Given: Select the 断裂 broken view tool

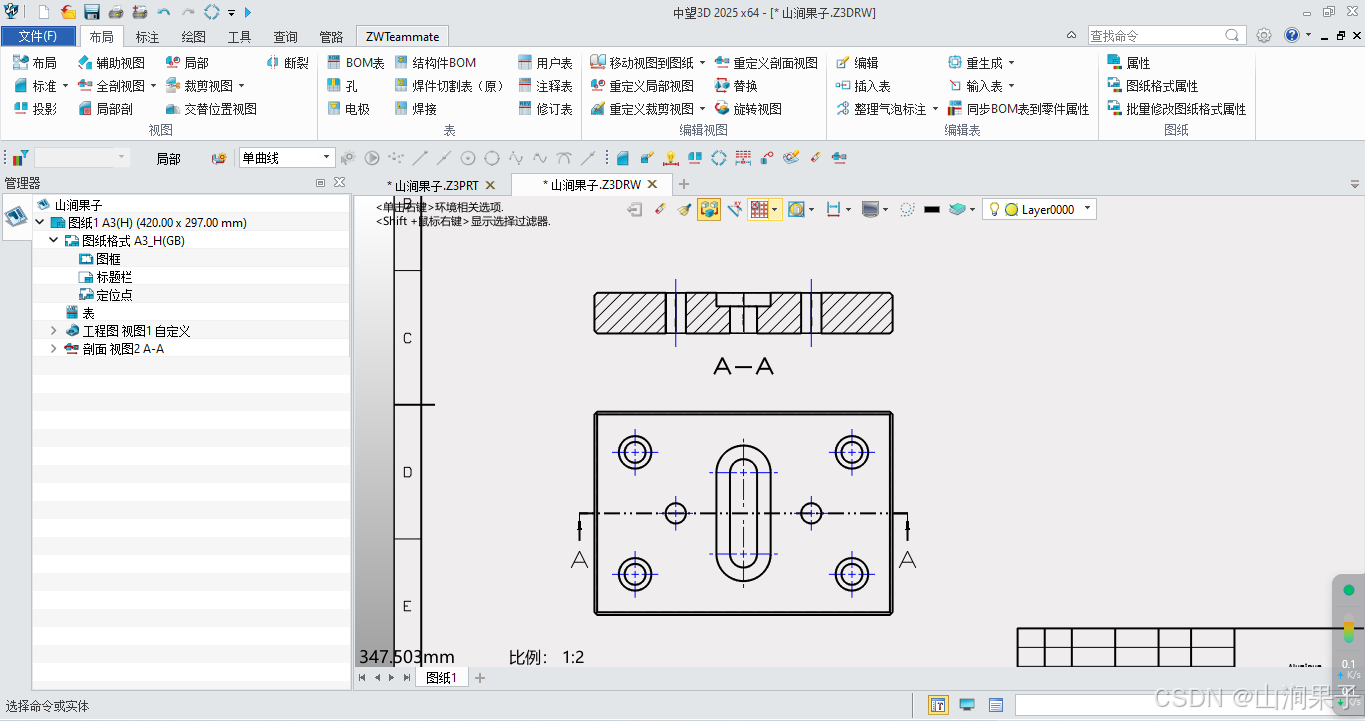Looking at the screenshot, I should click(x=288, y=62).
